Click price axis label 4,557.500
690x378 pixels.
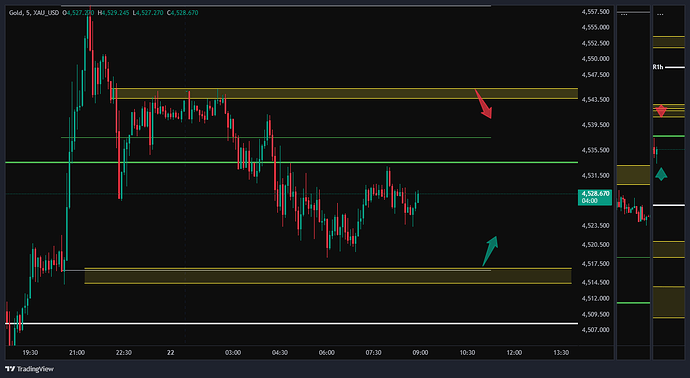click(595, 11)
